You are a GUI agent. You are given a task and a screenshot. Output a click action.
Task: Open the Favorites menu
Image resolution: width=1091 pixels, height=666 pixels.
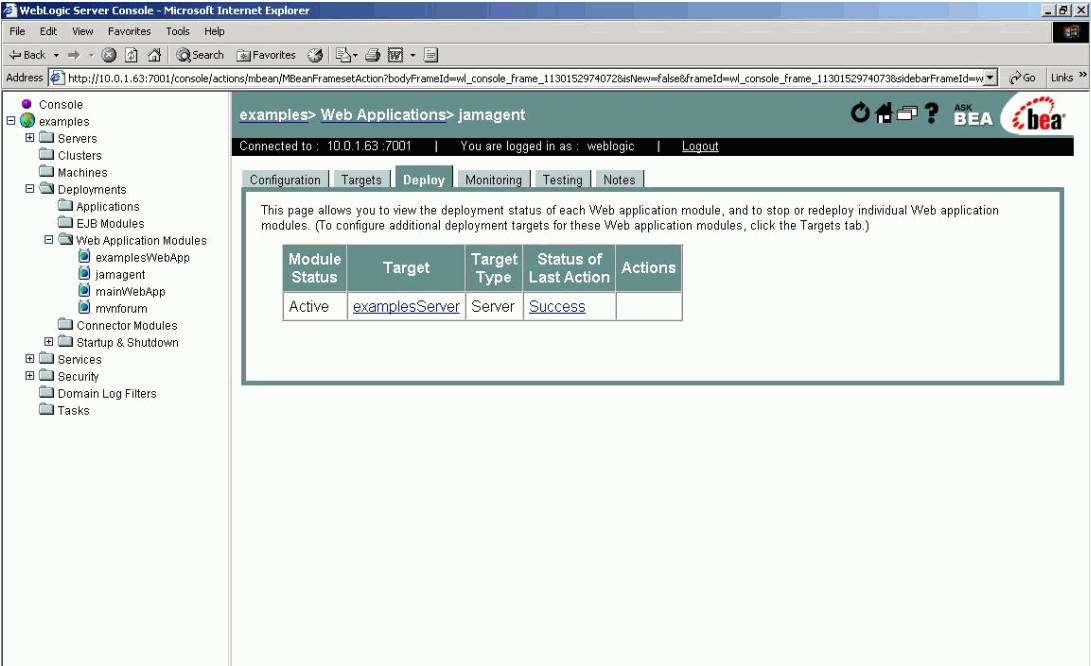[x=129, y=31]
